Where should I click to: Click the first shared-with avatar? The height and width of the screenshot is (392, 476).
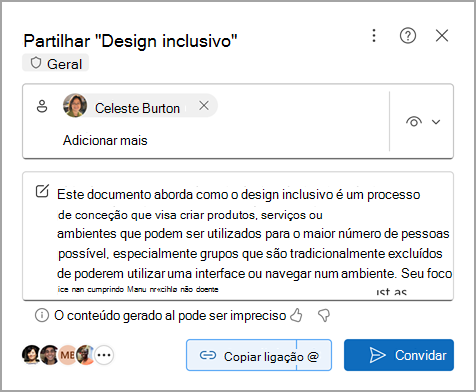coord(31,355)
